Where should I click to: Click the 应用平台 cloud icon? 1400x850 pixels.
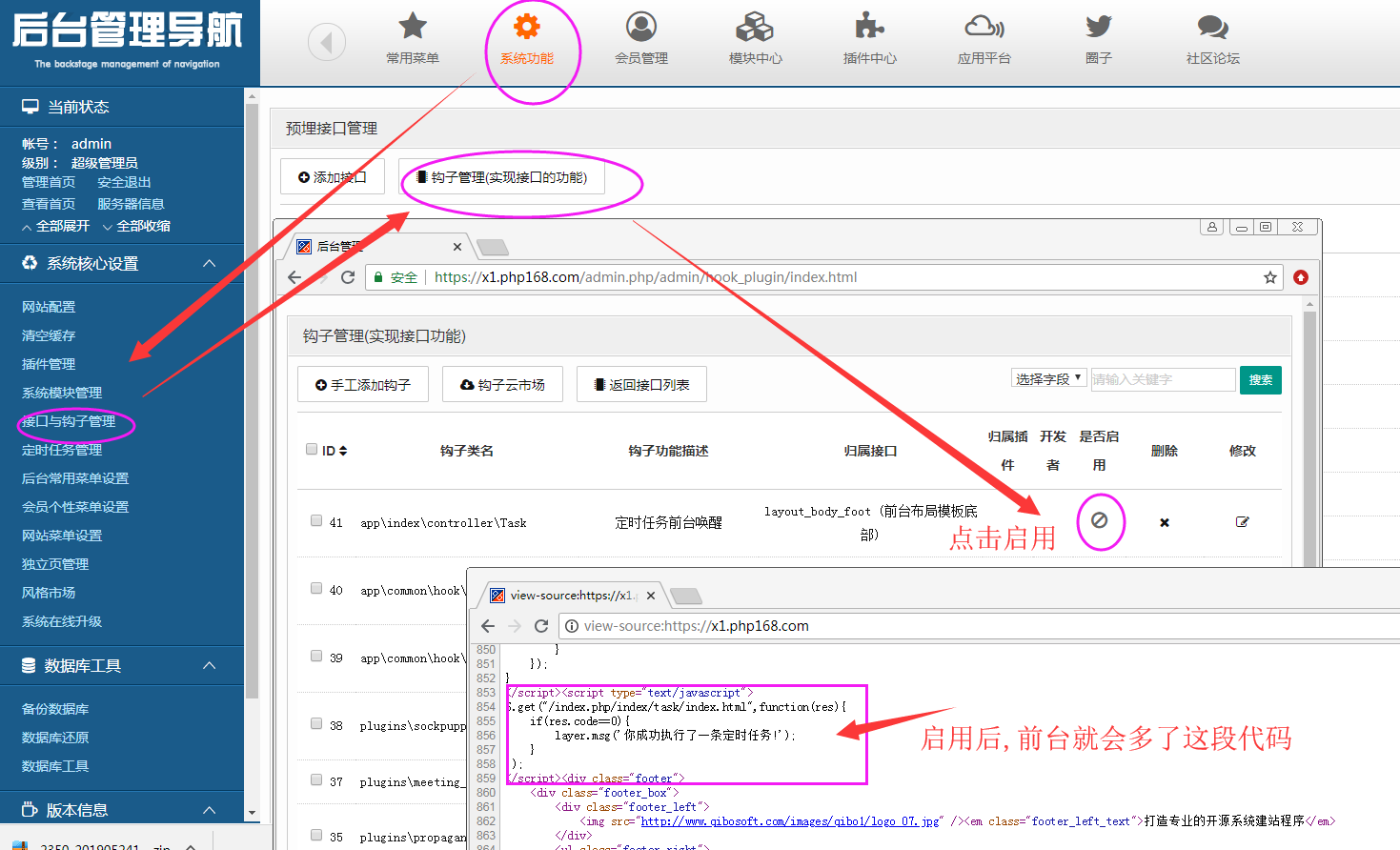984,27
